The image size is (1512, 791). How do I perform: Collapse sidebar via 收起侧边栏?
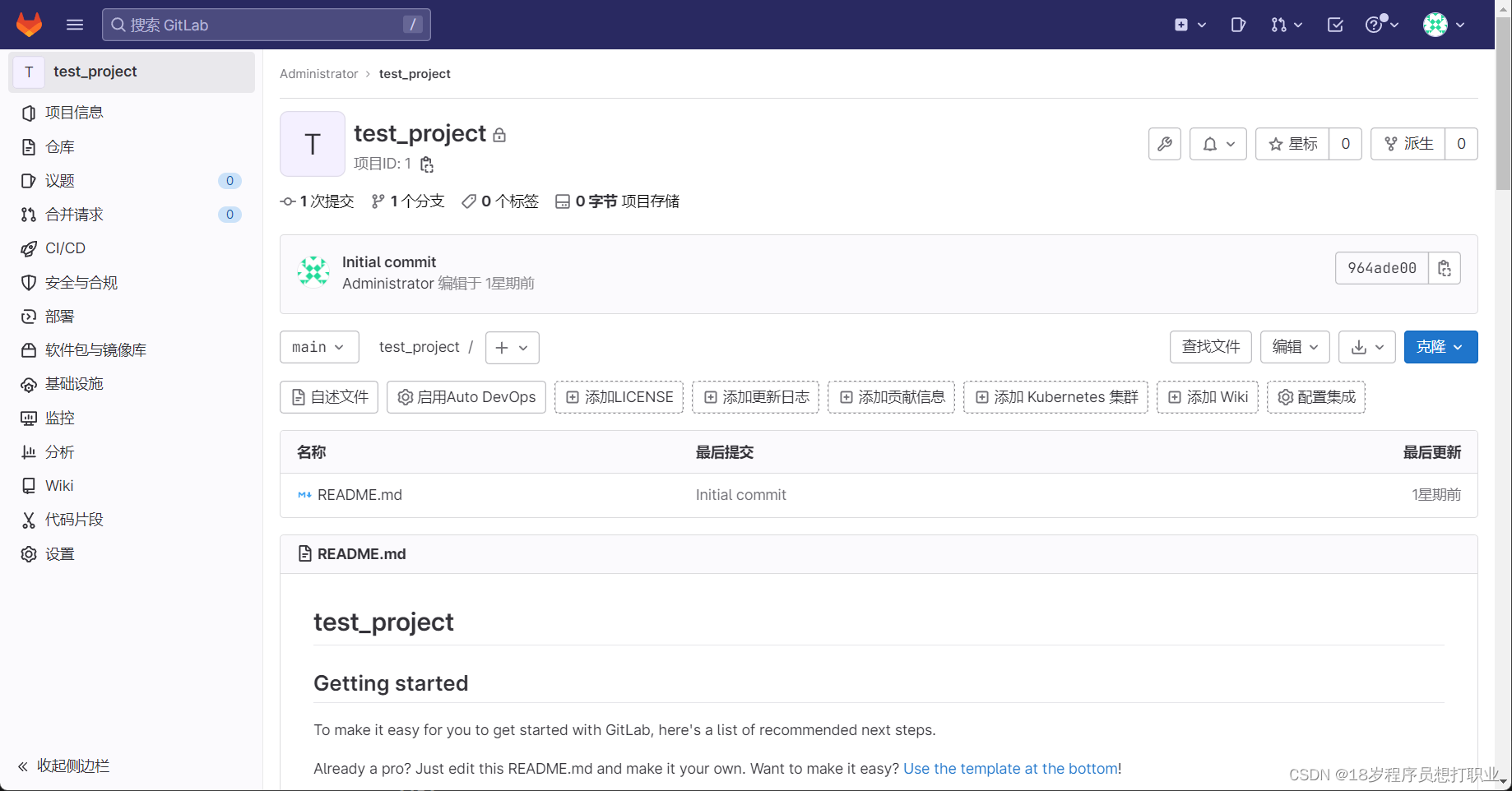pos(64,766)
